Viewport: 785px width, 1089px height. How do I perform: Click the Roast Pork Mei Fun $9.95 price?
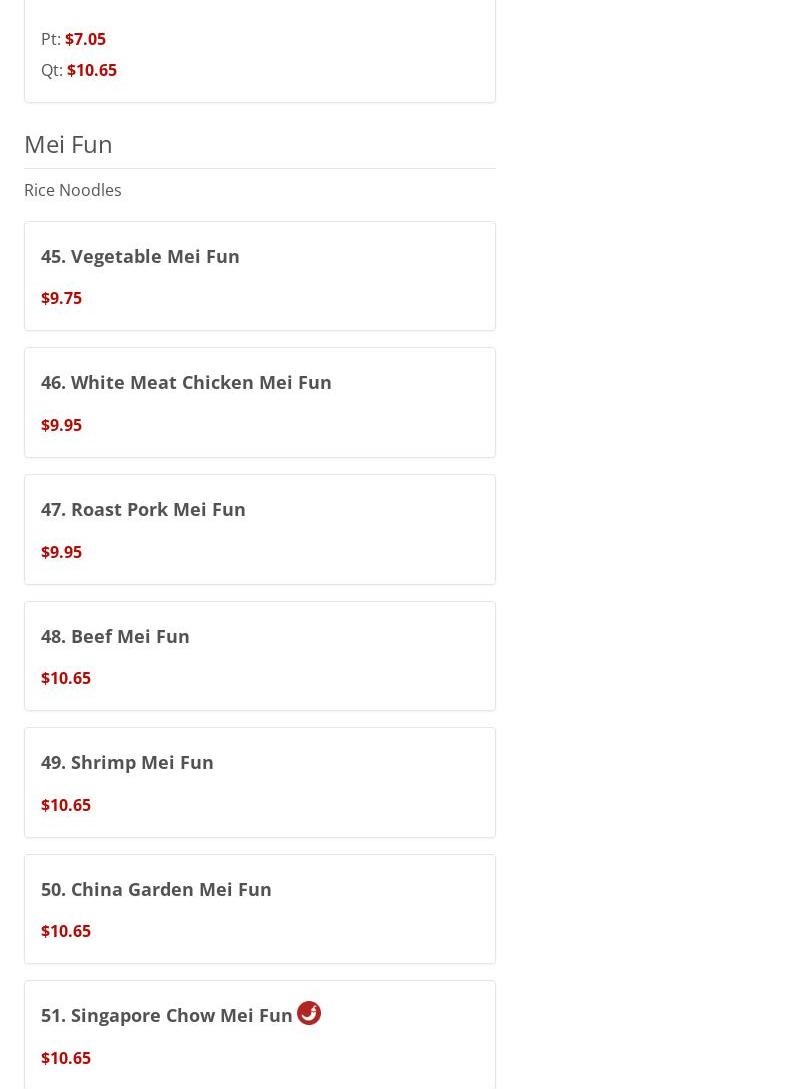click(x=61, y=552)
